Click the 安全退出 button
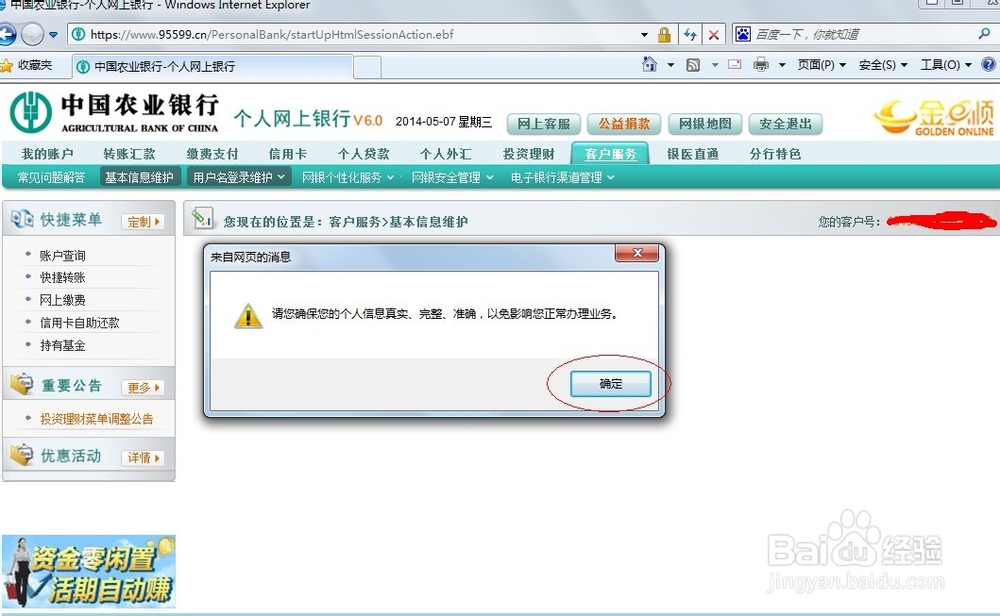1000x616 pixels. (x=785, y=124)
